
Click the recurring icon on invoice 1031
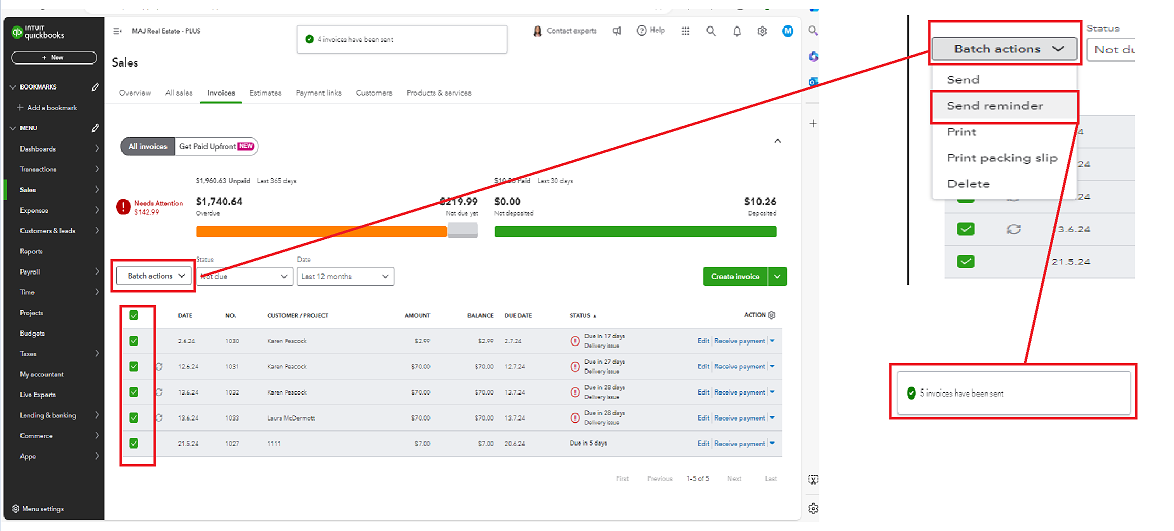pyautogui.click(x=158, y=367)
